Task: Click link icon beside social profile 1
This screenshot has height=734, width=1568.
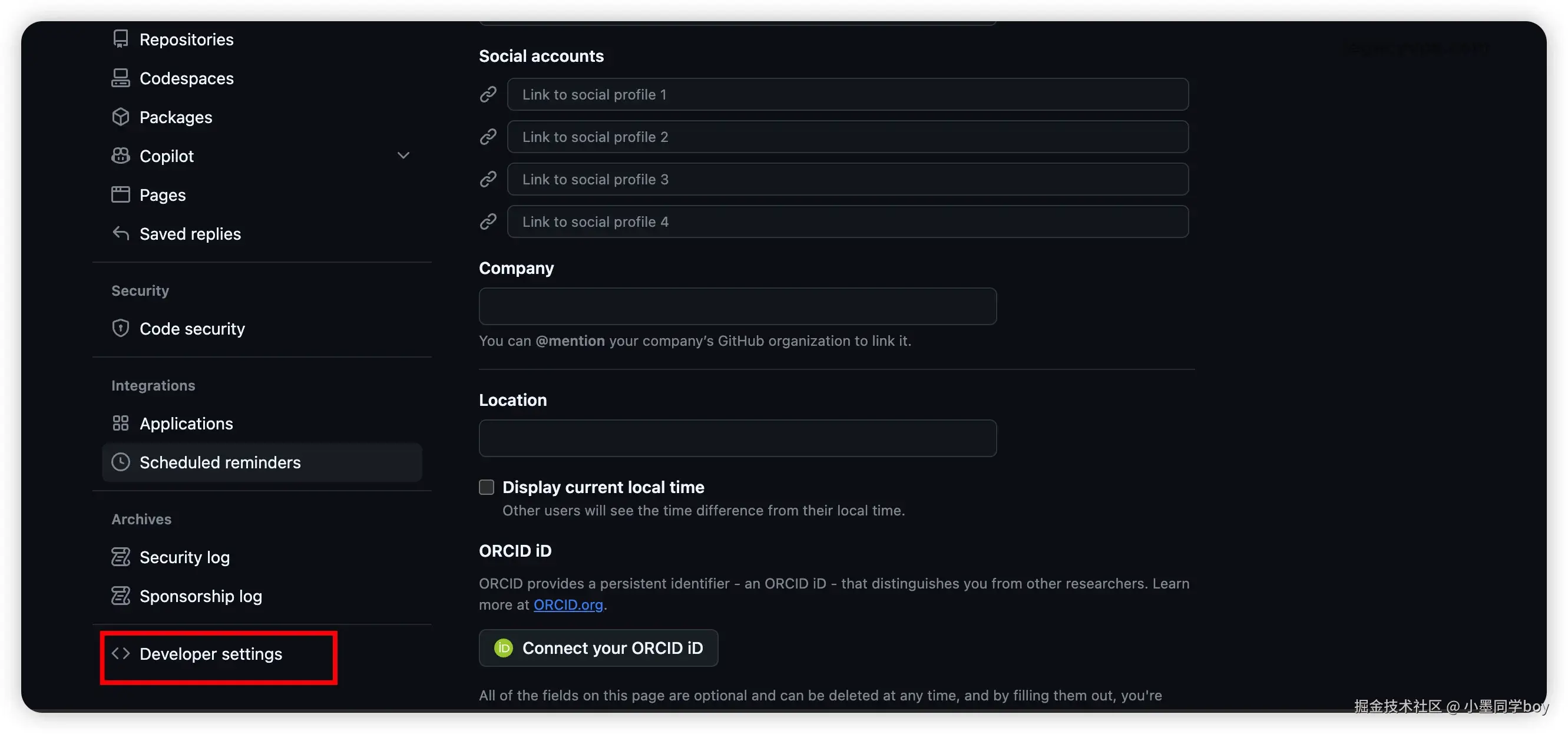Action: click(488, 94)
